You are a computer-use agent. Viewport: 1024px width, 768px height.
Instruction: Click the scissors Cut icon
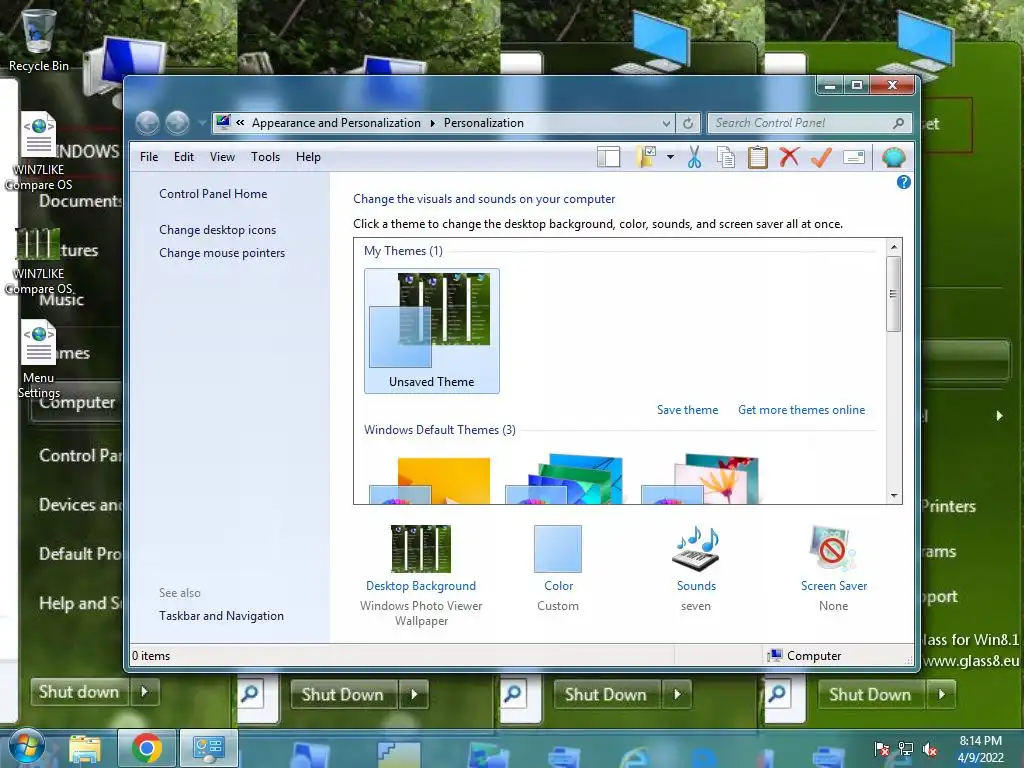(x=694, y=157)
